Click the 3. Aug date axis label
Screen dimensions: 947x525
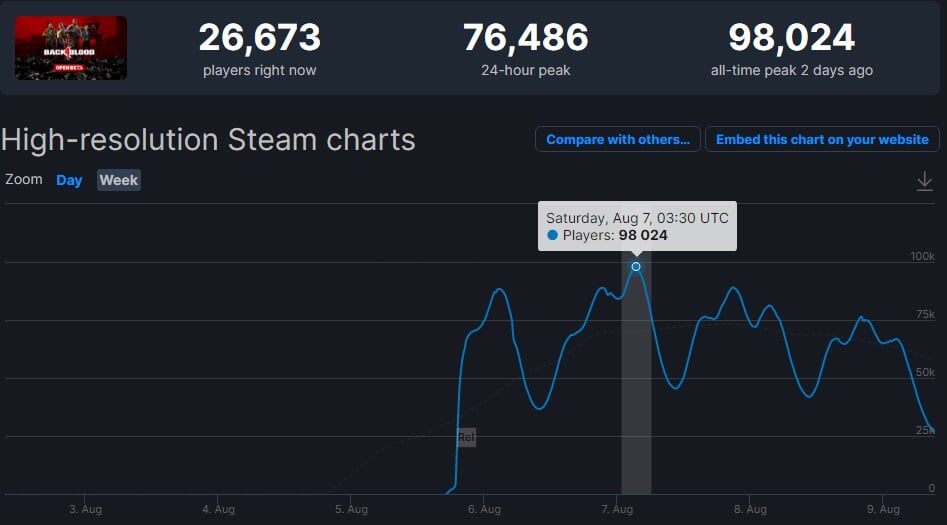click(x=85, y=509)
